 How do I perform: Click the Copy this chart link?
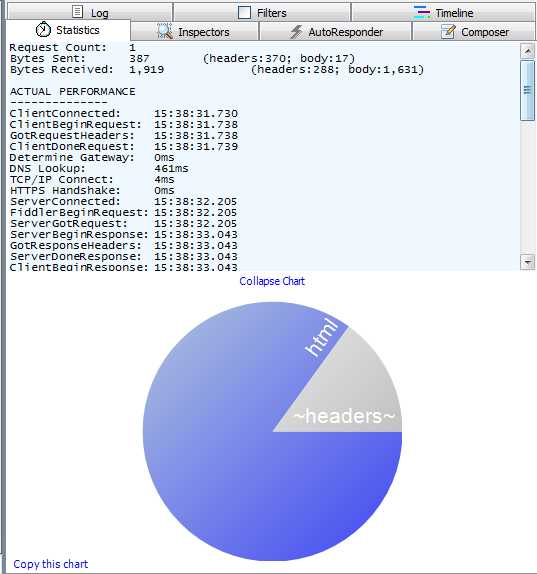[x=51, y=564]
